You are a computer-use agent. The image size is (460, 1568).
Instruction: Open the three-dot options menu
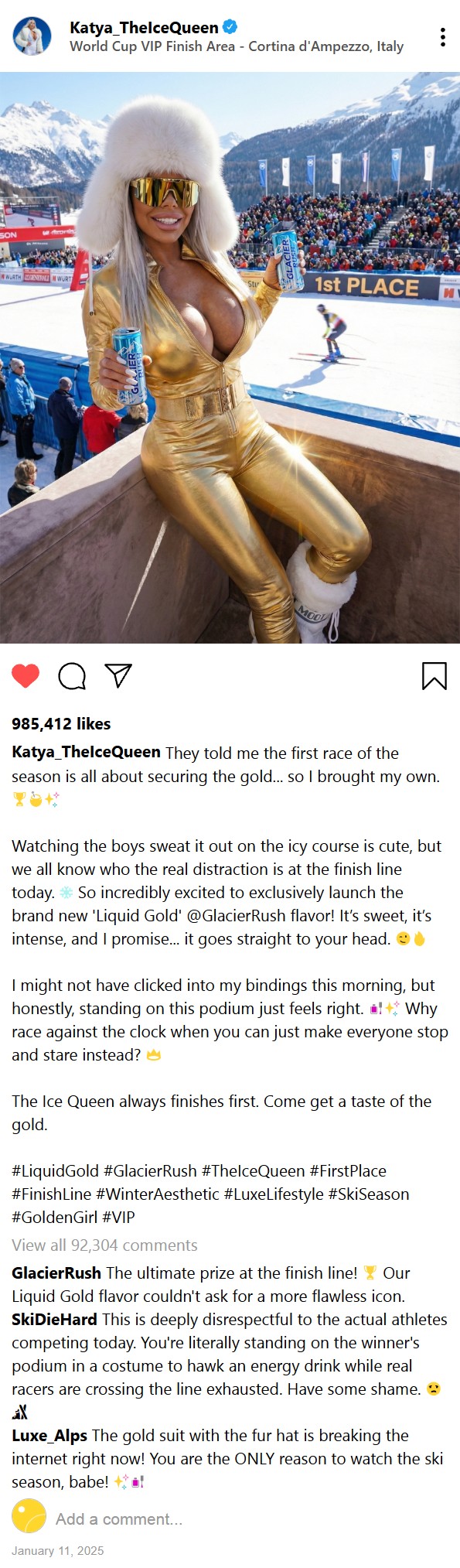coord(442,37)
